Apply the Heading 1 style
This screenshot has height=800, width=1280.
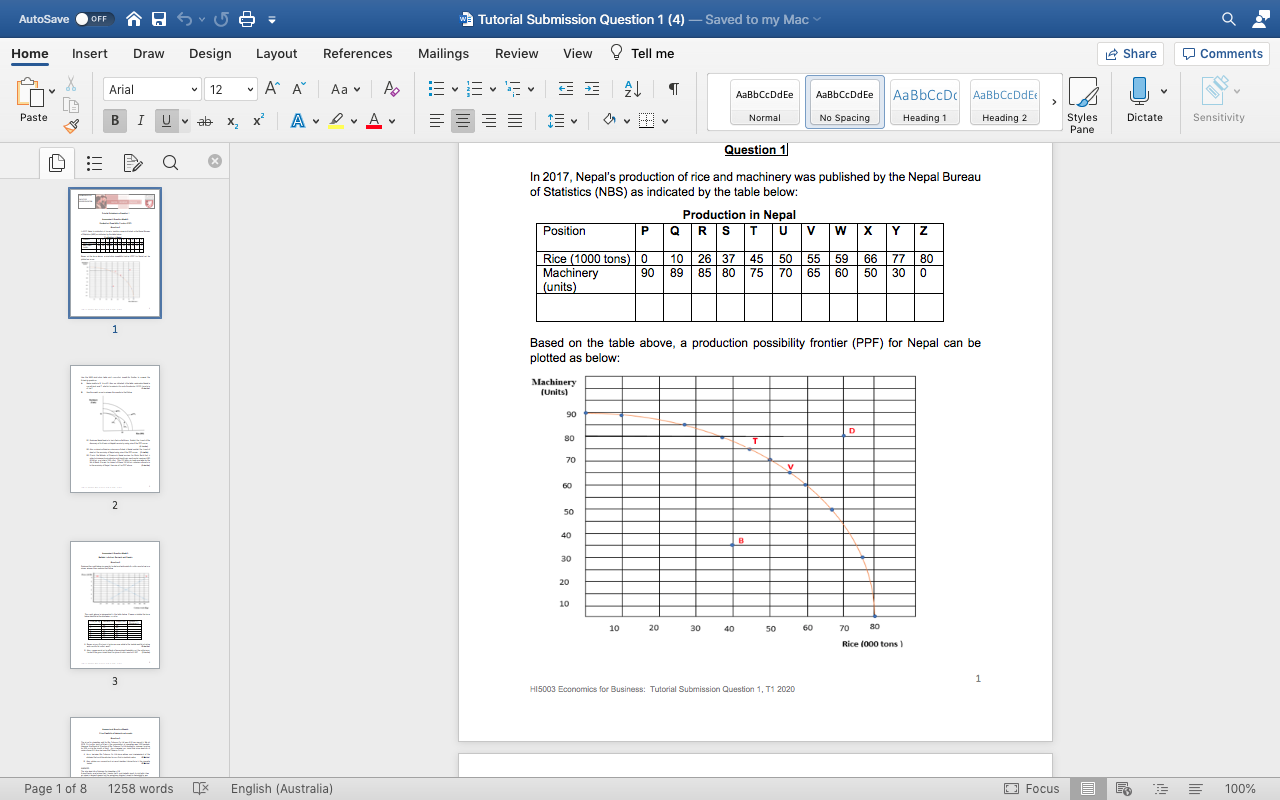(x=925, y=104)
